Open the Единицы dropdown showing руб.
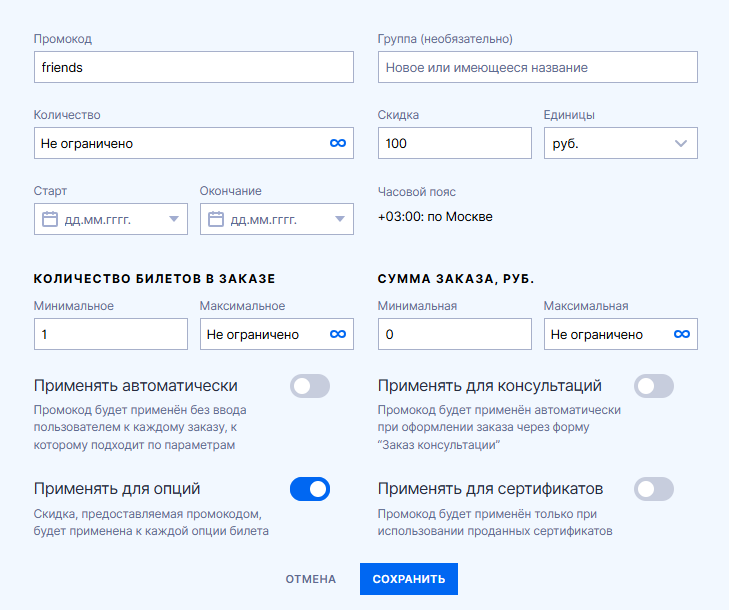This screenshot has height=610, width=729. 621,143
